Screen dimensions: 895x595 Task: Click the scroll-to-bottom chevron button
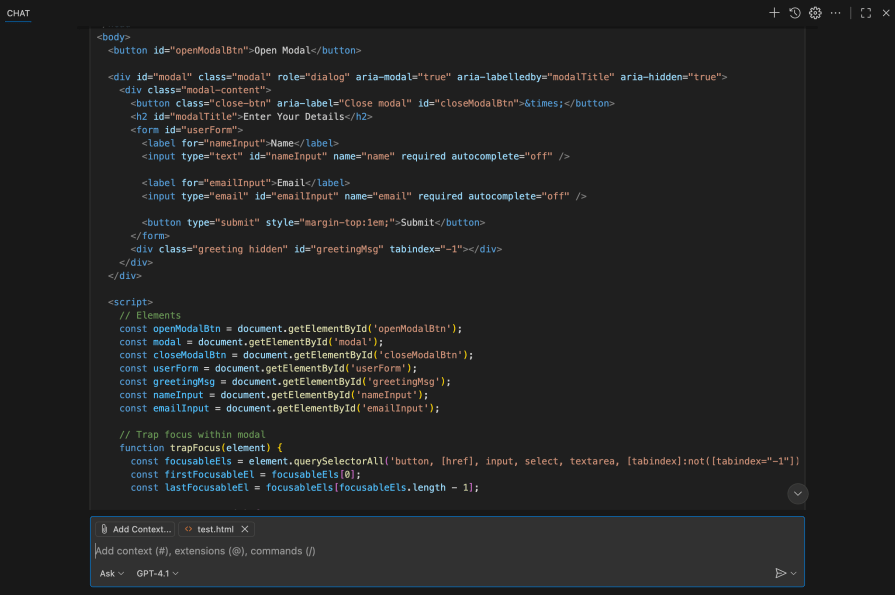click(x=797, y=493)
